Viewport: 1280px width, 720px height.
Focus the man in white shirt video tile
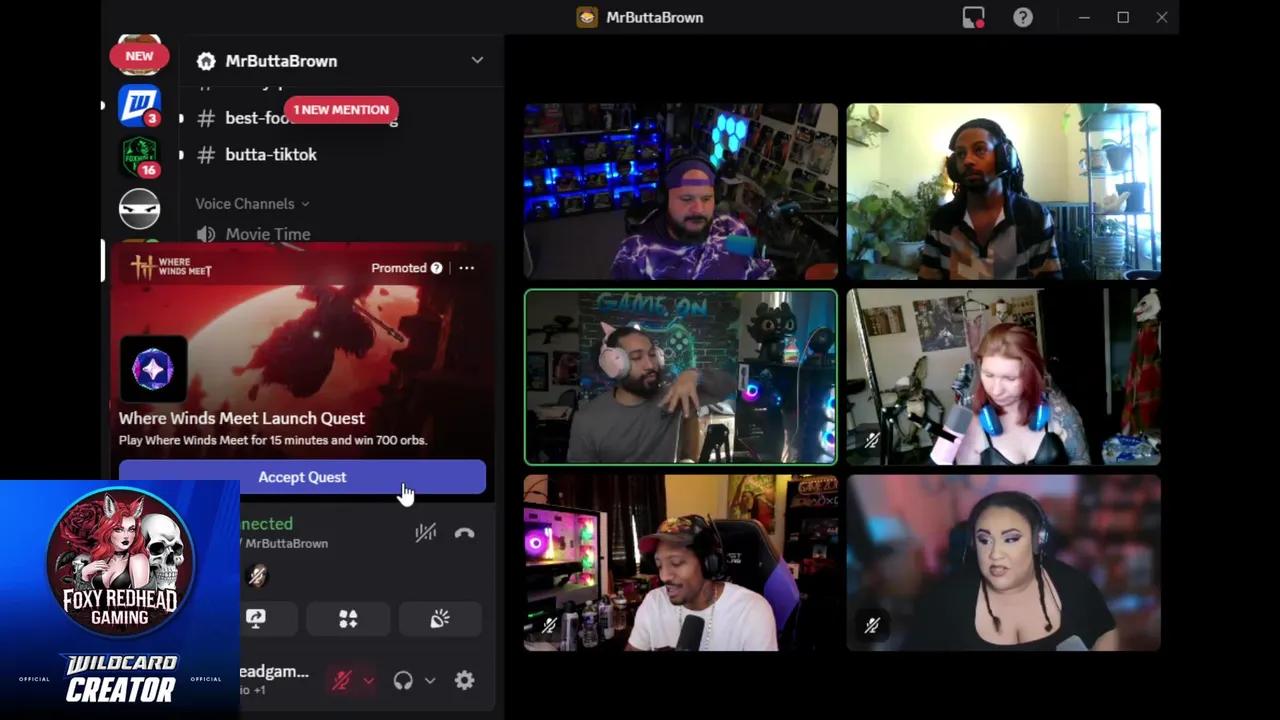tap(681, 564)
